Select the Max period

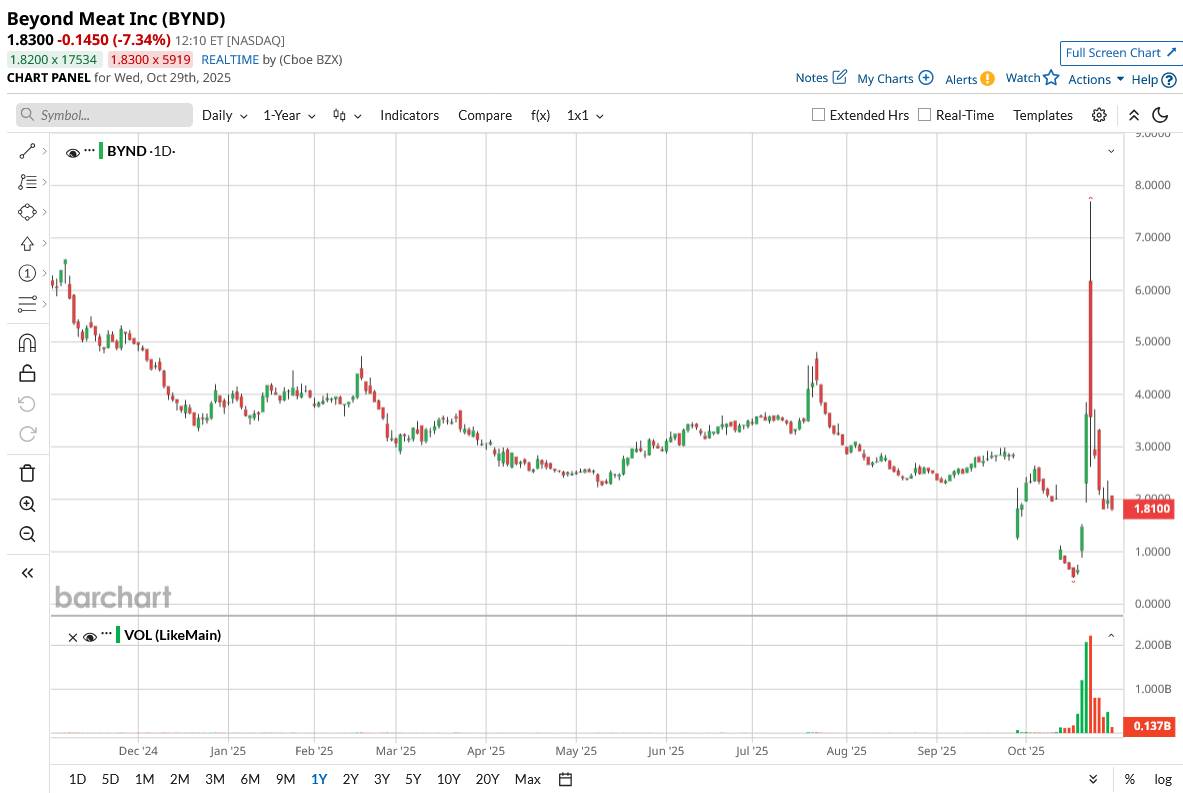(527, 779)
